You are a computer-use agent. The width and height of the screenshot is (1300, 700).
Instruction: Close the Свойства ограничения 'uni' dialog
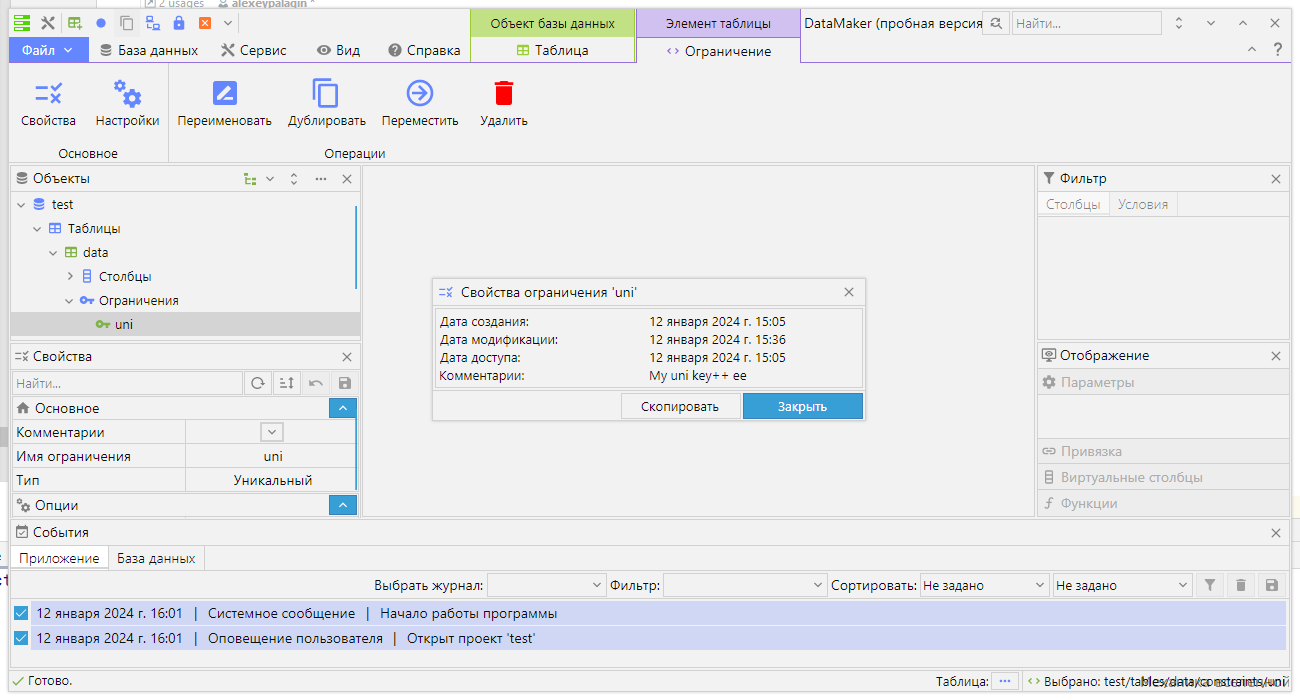tap(849, 293)
